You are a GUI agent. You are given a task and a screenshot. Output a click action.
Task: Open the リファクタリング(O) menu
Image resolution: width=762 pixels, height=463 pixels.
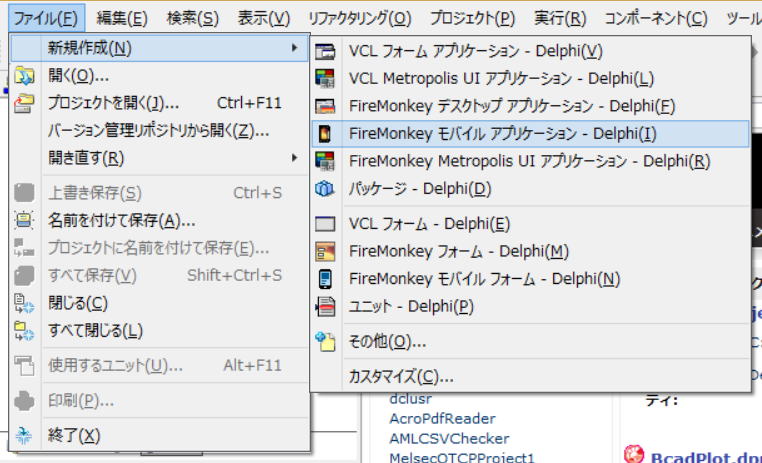coord(360,19)
